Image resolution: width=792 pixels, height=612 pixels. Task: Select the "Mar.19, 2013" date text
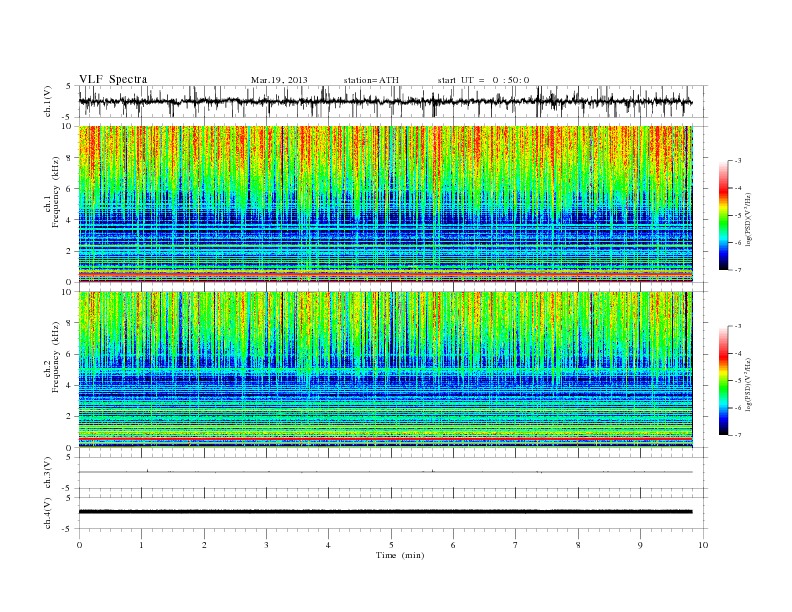click(x=279, y=80)
